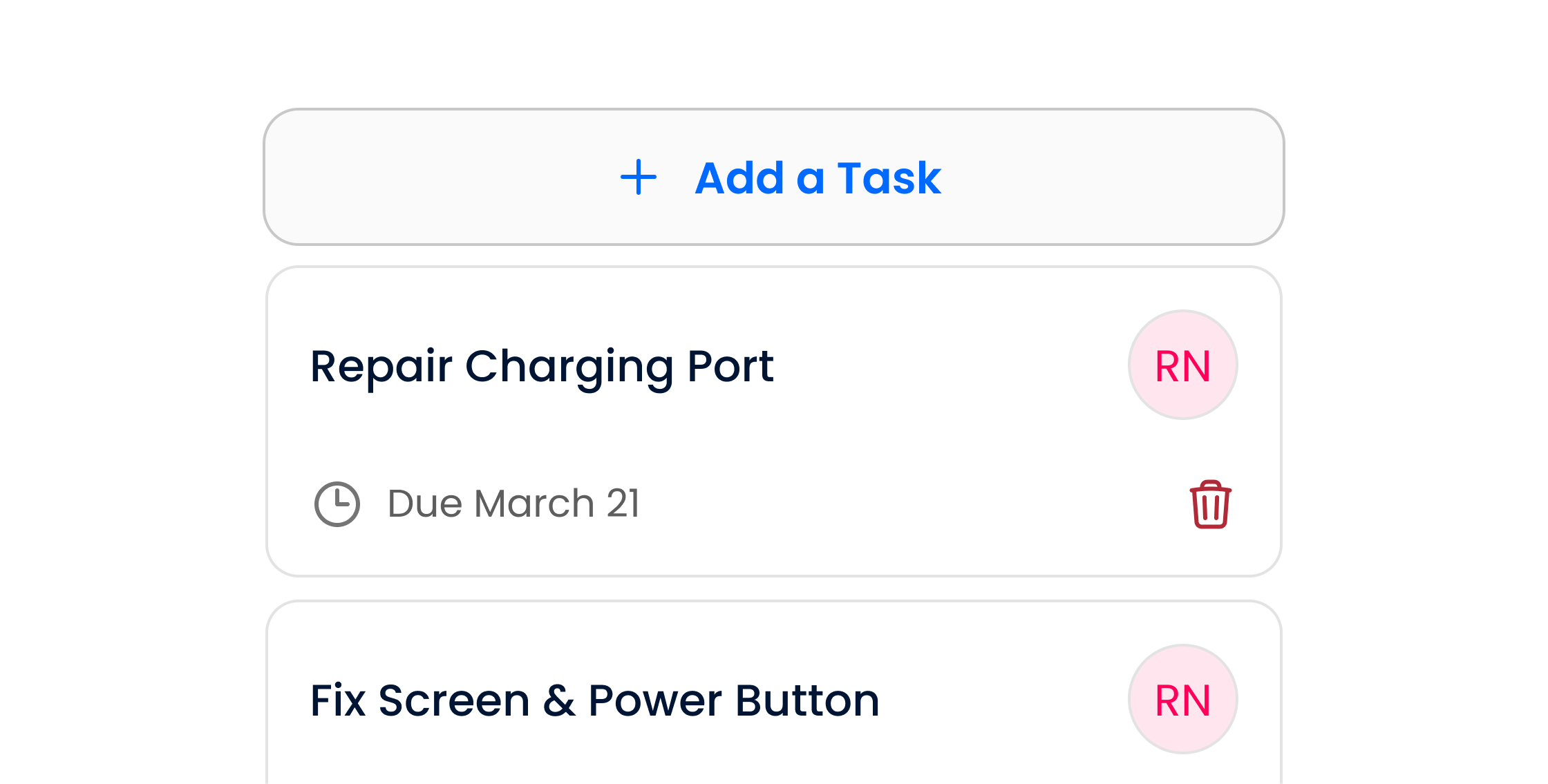Open the Fix Screen & Power Button title

click(594, 700)
